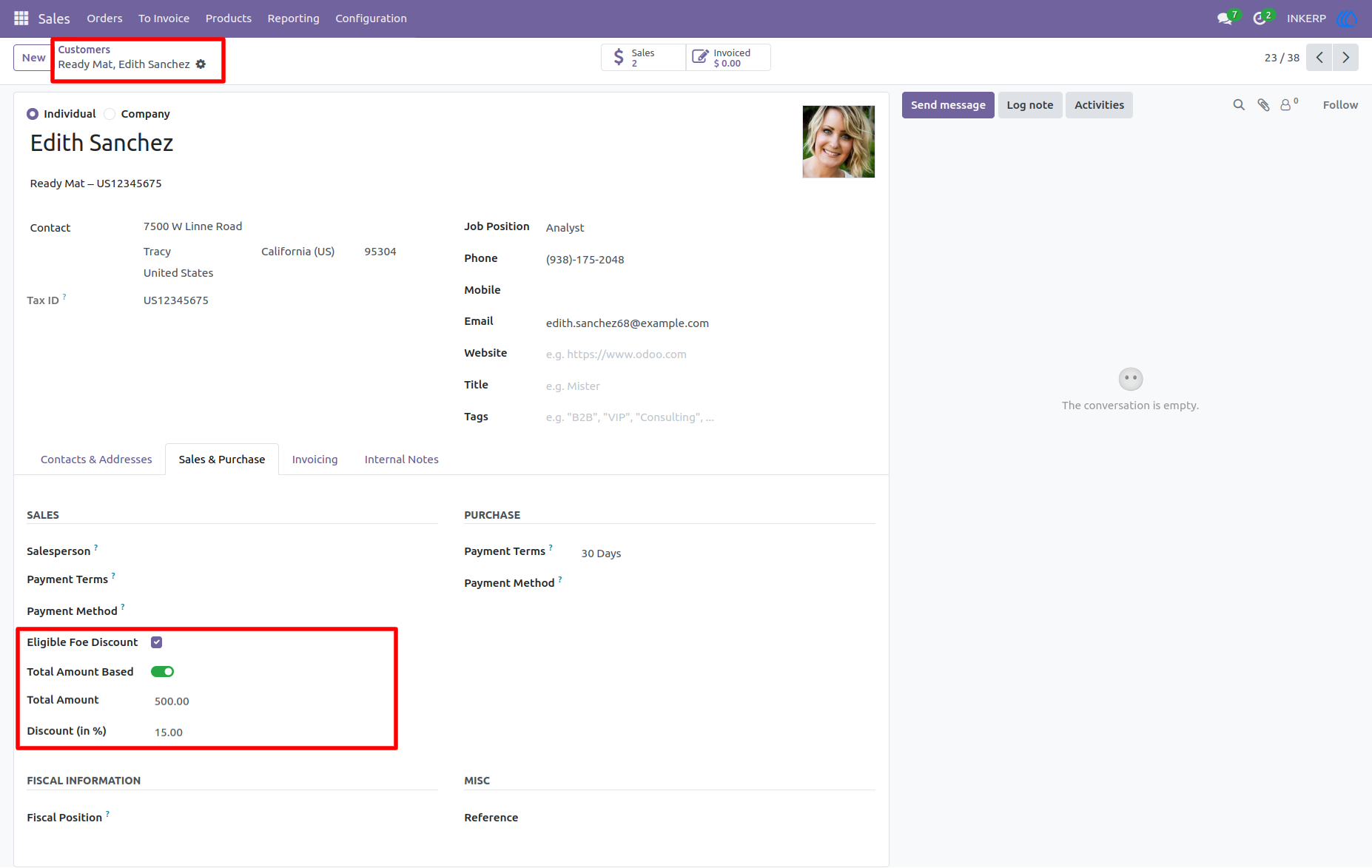This screenshot has width=1372, height=868.
Task: Edit the Total Amount value 500.00
Action: [172, 702]
